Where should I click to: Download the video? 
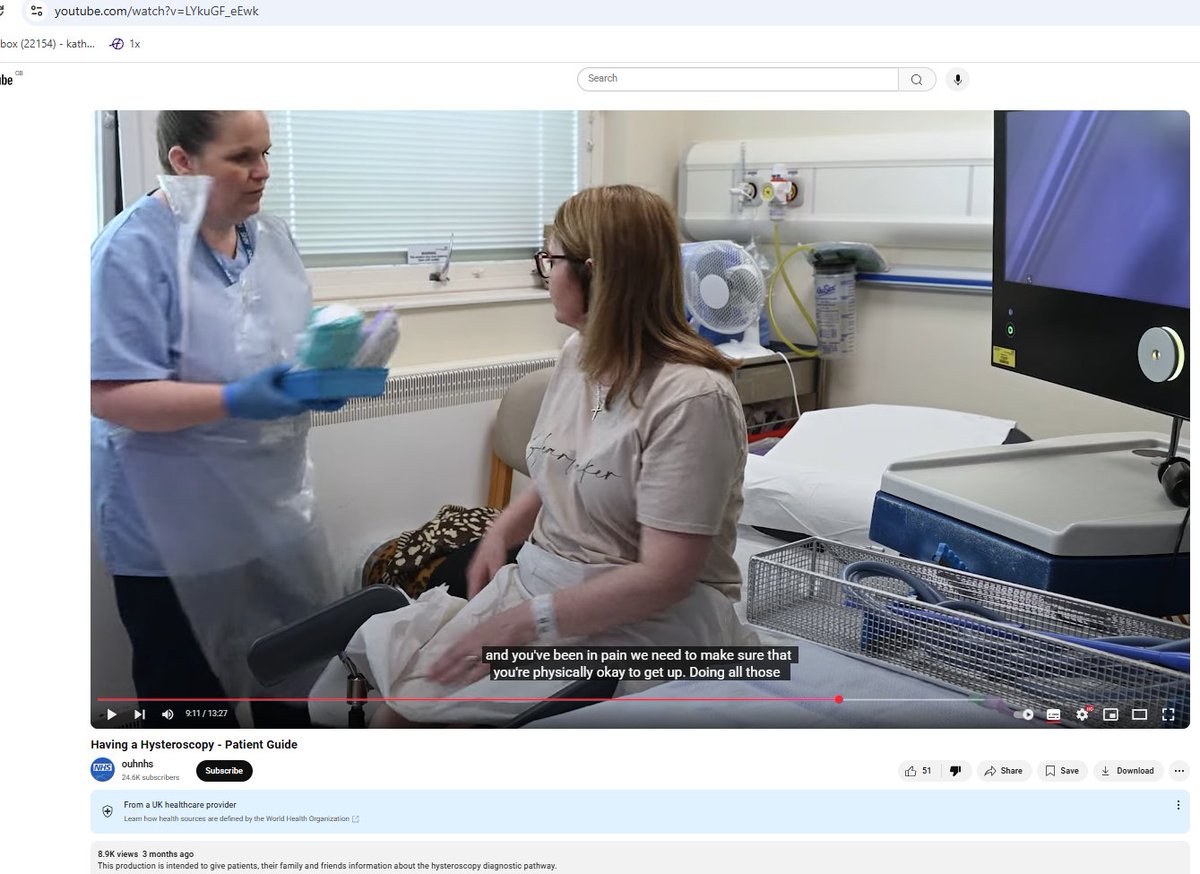click(1127, 771)
